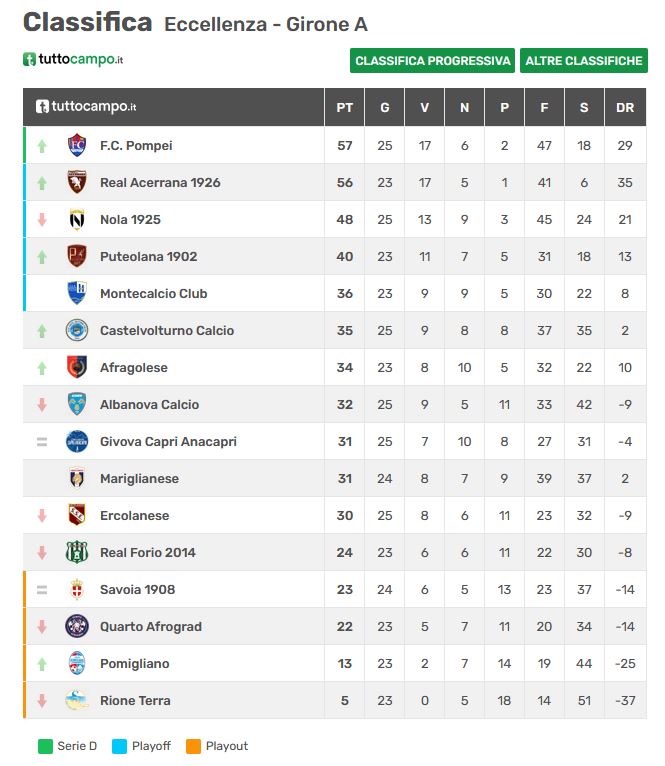
Task: Click the green Serie D legend swatch
Action: tap(45, 746)
